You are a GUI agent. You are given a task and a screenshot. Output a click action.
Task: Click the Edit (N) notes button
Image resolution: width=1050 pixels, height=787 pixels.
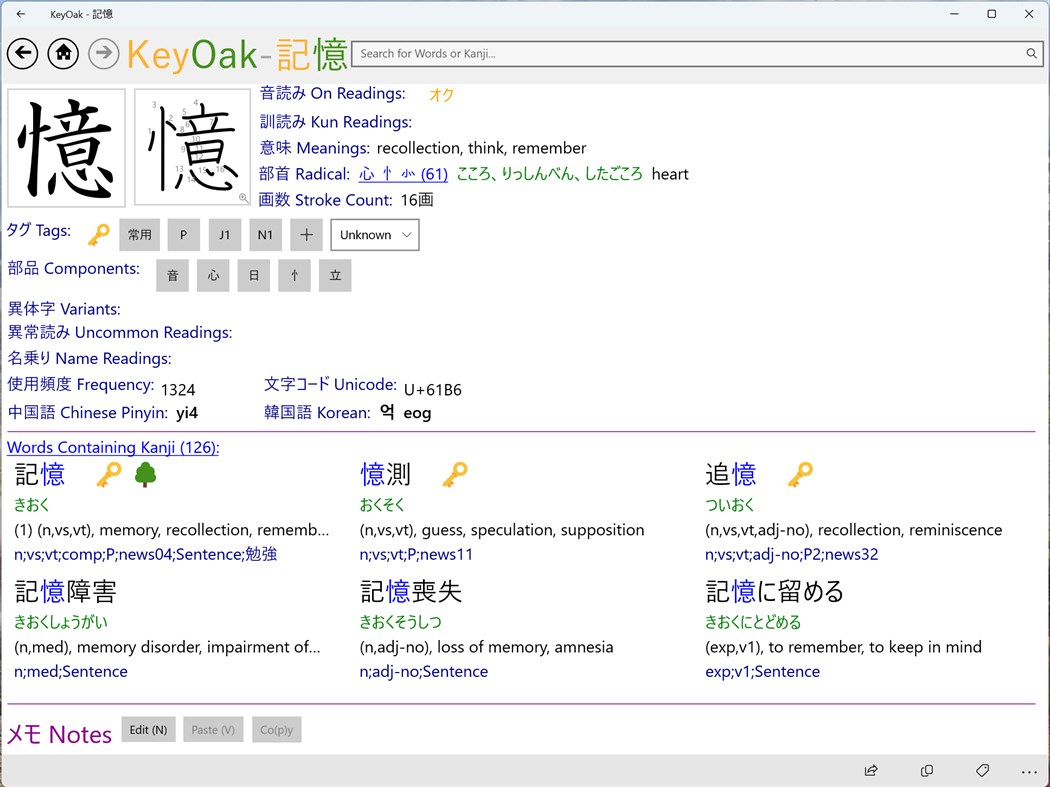[x=147, y=729]
